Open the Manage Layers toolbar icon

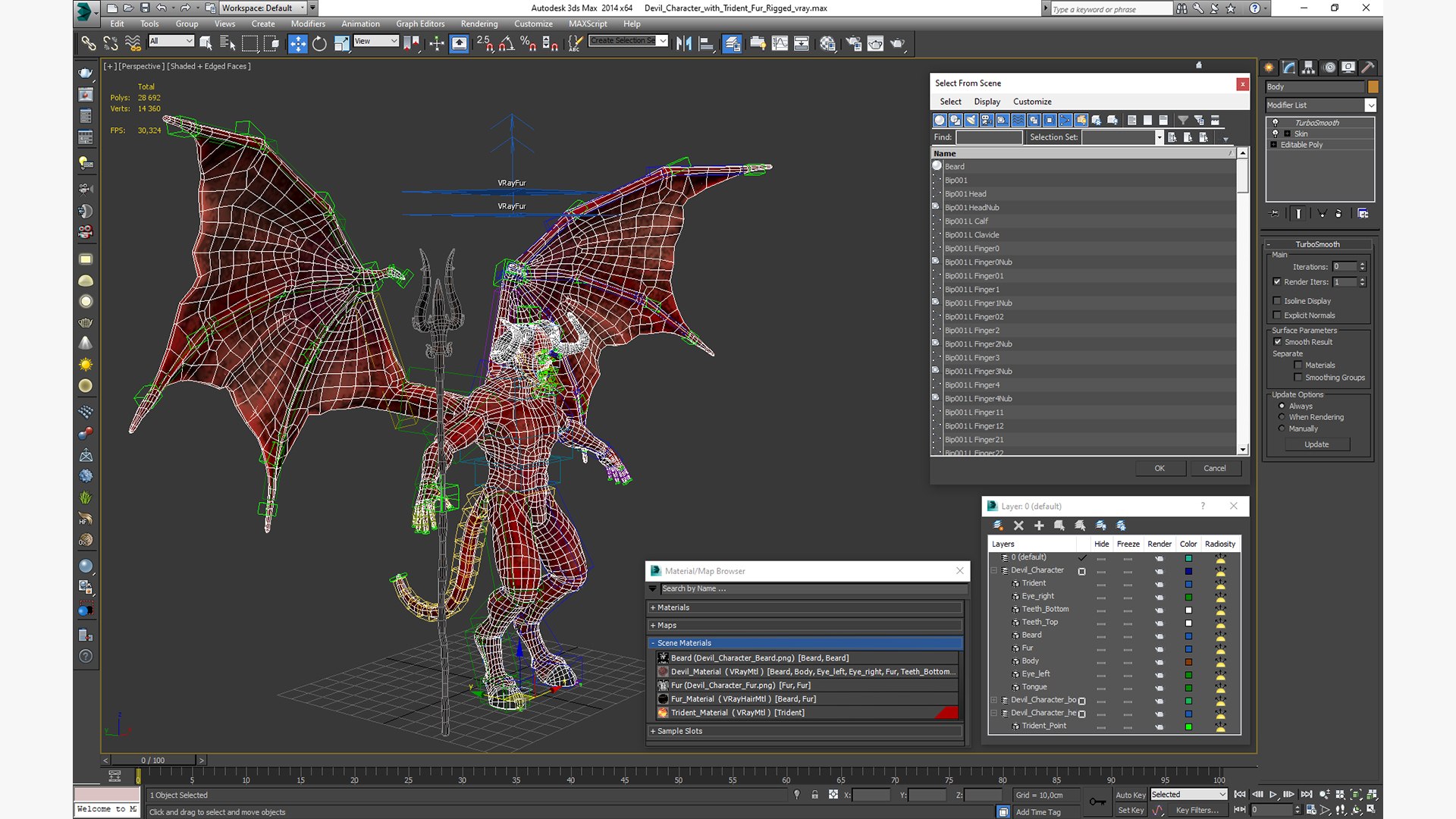[x=732, y=44]
